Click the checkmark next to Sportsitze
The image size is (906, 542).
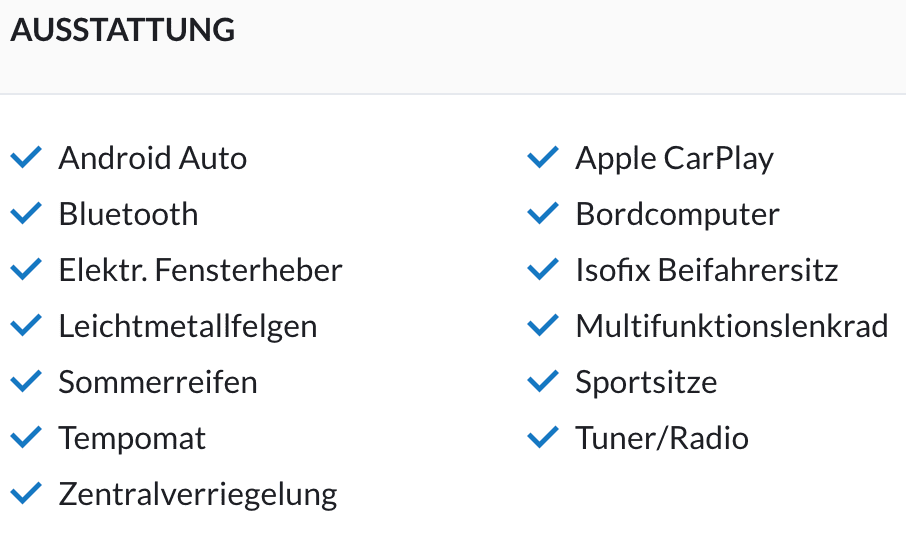(x=543, y=381)
